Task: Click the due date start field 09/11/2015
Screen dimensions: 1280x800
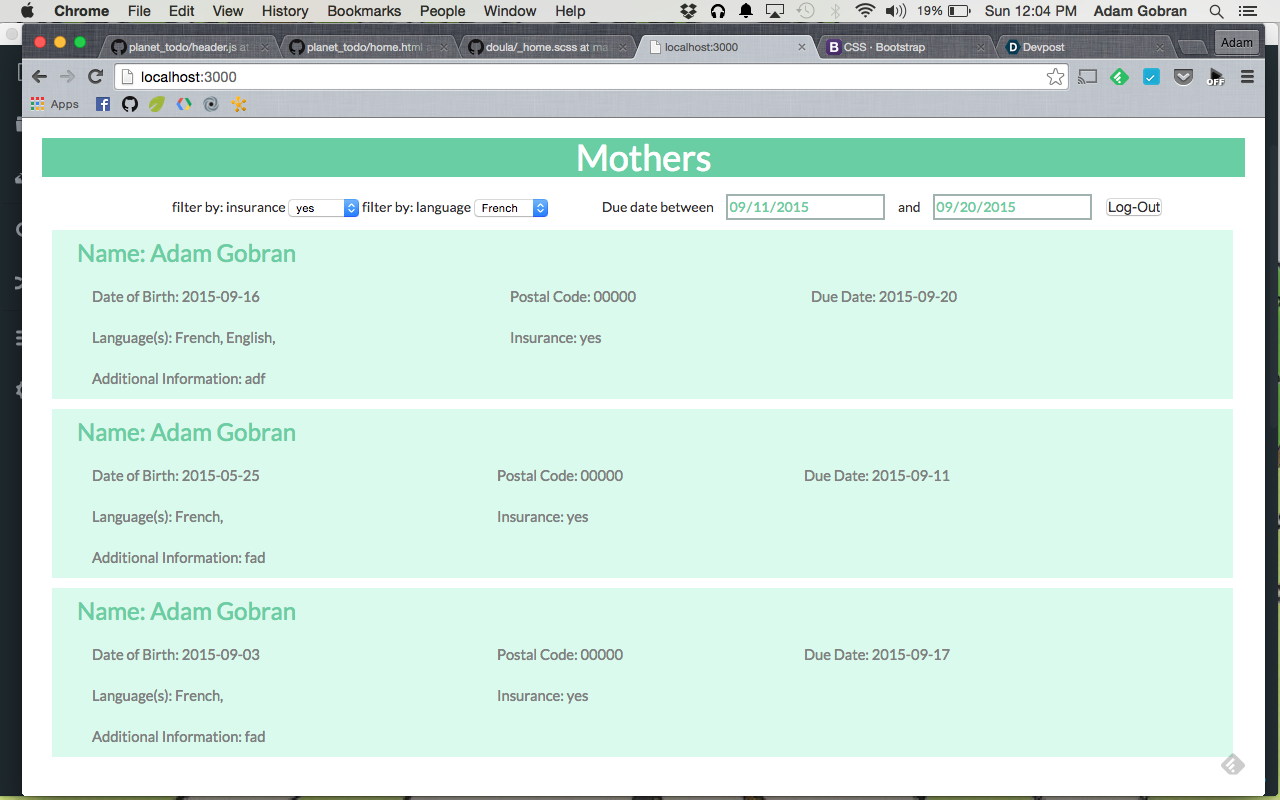Action: (805, 207)
